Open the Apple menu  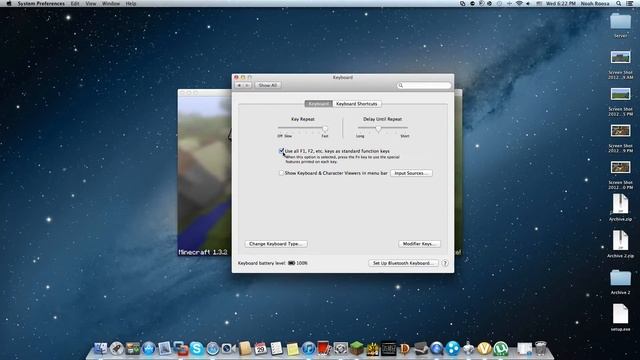coord(9,3)
